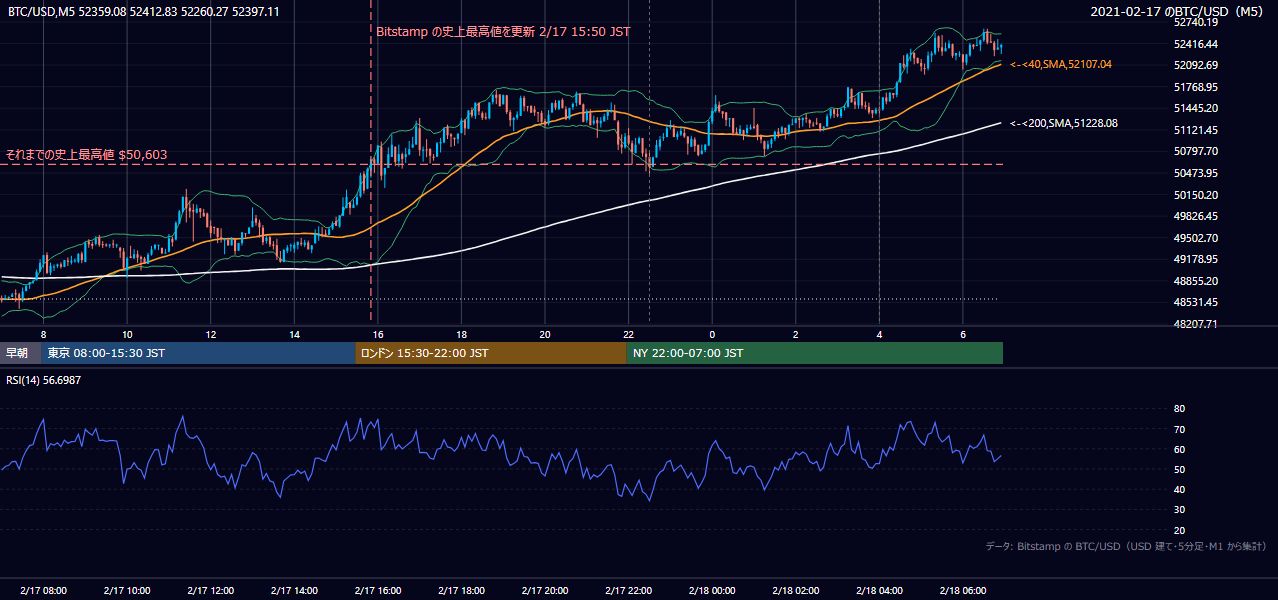Click the RSI(14) 56.6987 indicator label
Viewport: 1278px width, 600px height.
(x=44, y=380)
